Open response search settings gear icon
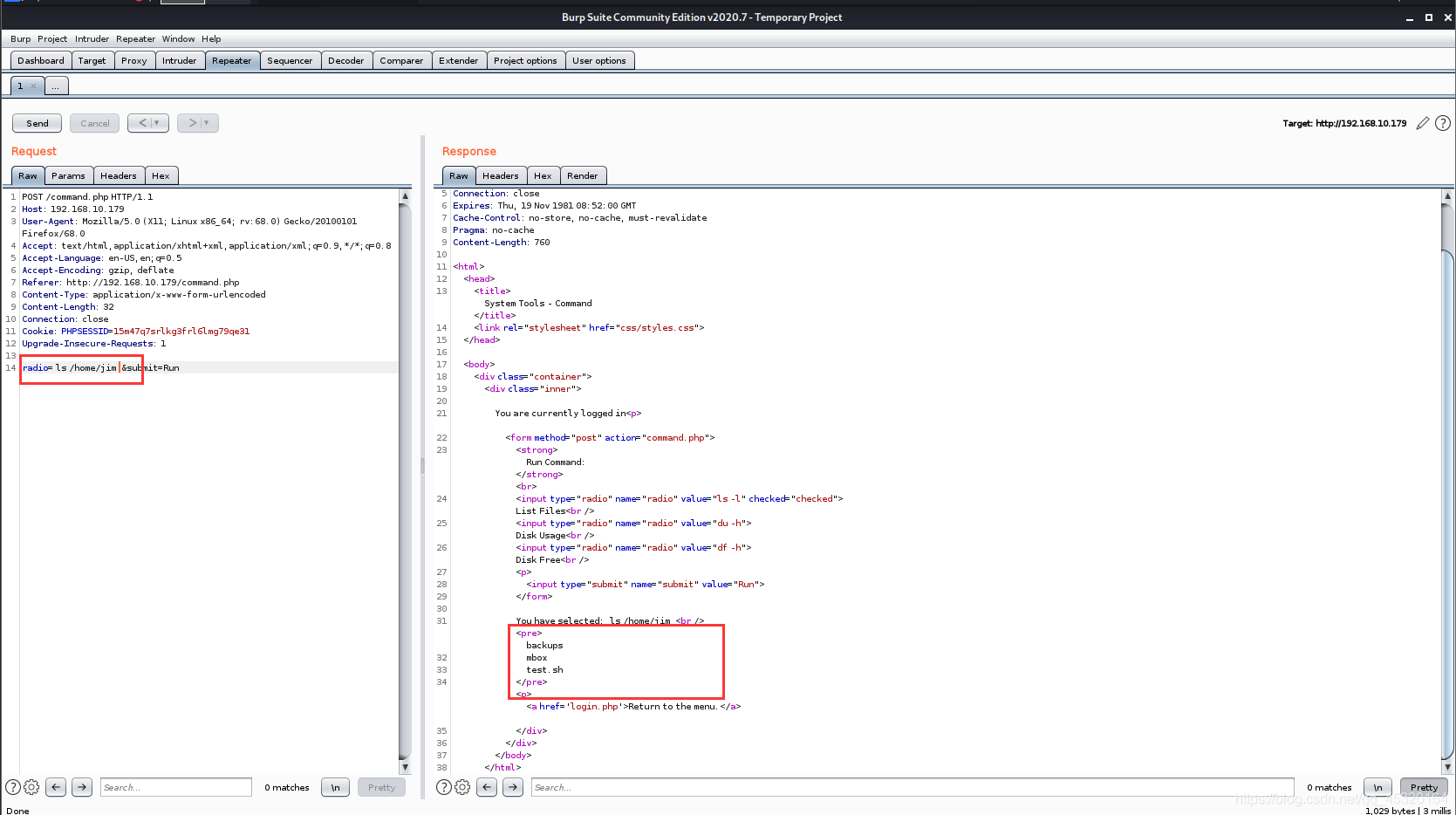This screenshot has width=1456, height=815. coord(462,787)
